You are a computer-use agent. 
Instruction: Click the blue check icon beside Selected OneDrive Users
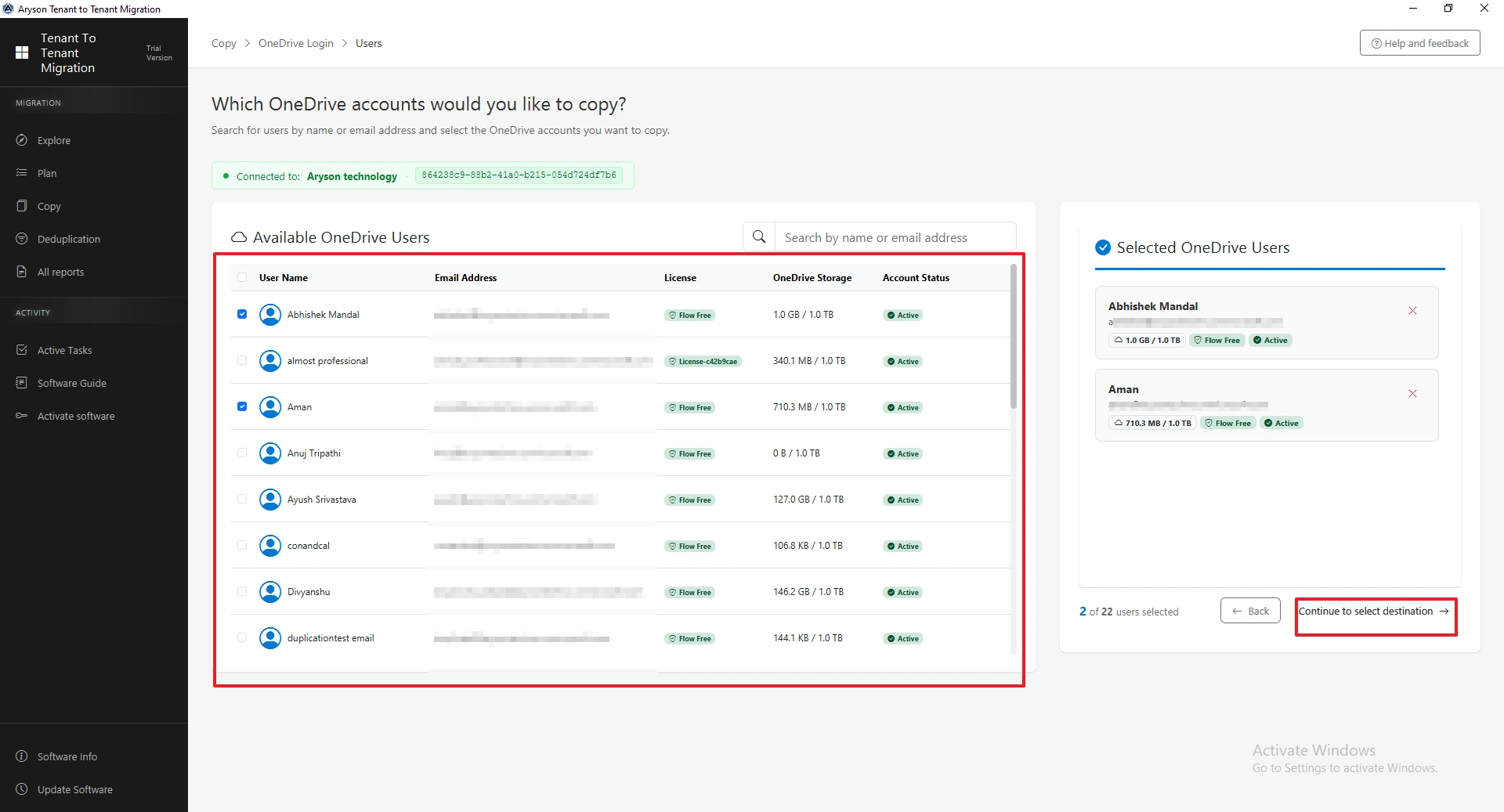[1103, 247]
